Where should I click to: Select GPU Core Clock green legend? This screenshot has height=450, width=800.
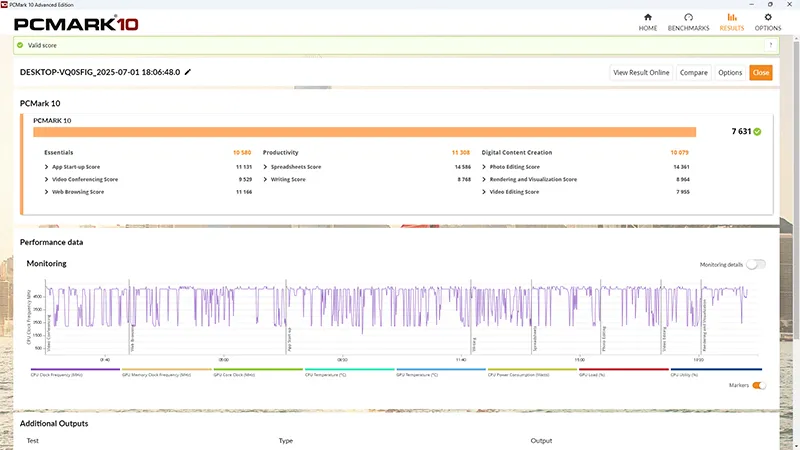click(x=258, y=371)
